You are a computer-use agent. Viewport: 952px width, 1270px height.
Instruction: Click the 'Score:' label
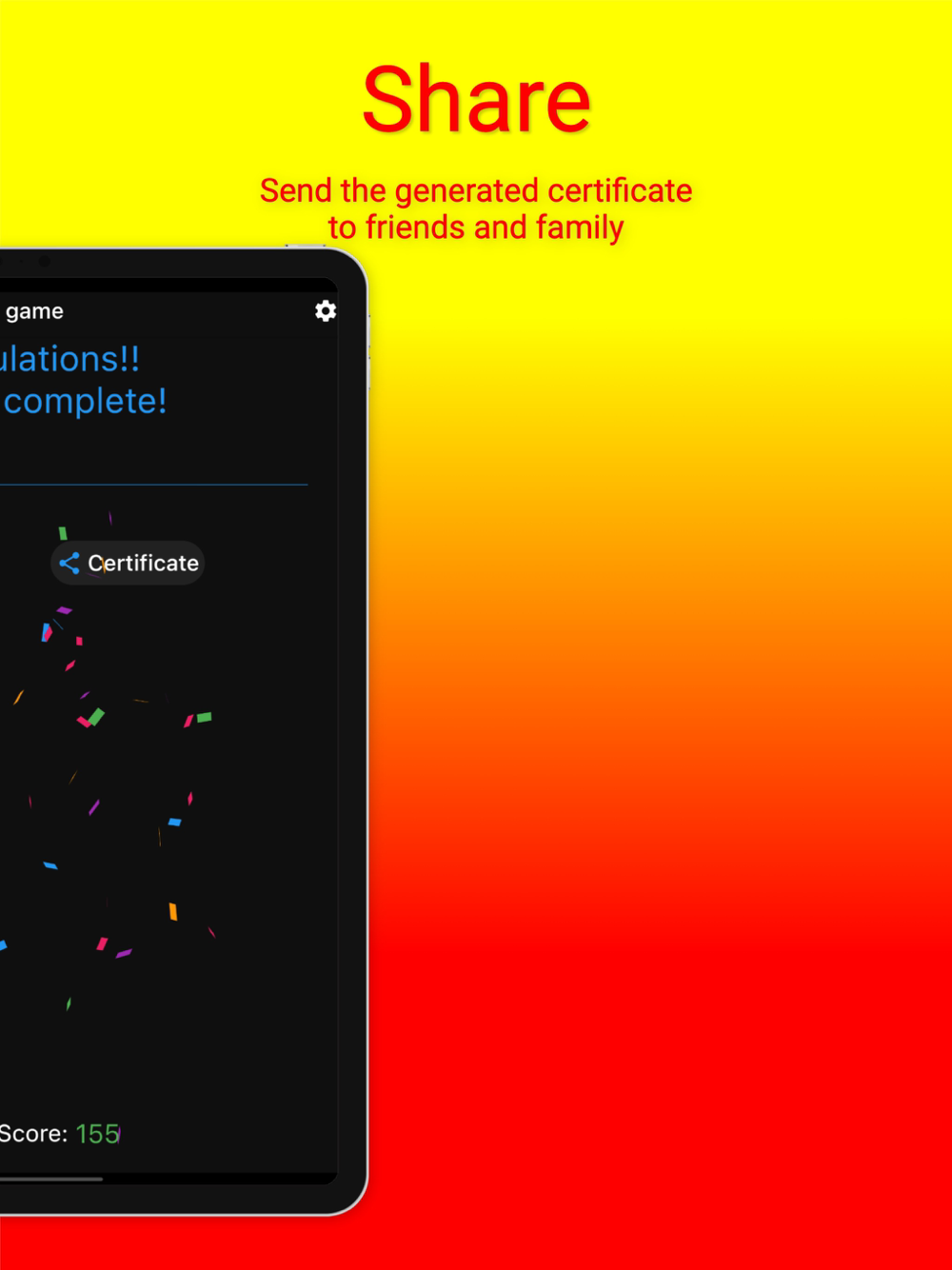(34, 1134)
